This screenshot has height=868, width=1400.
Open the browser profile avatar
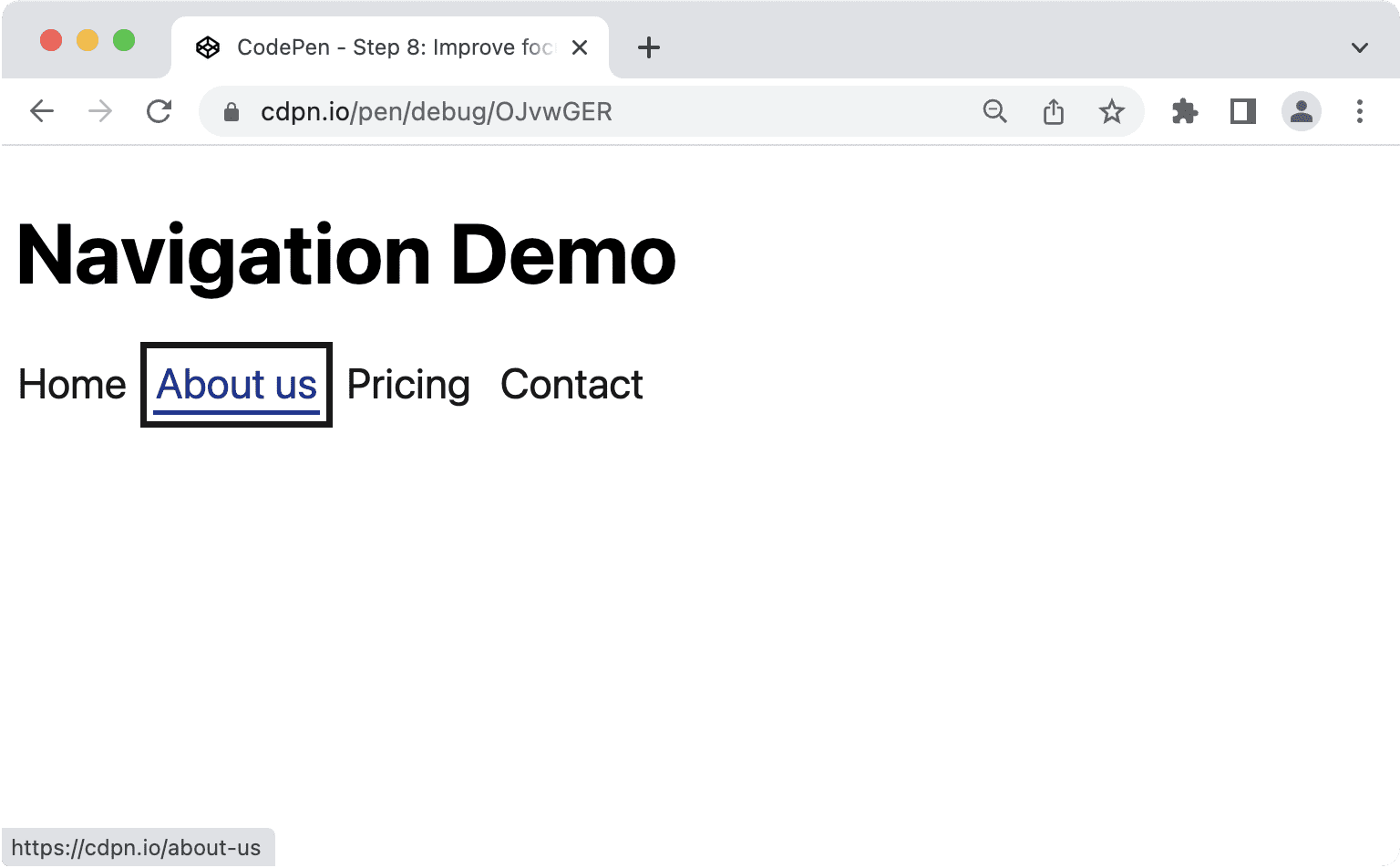[x=1301, y=110]
